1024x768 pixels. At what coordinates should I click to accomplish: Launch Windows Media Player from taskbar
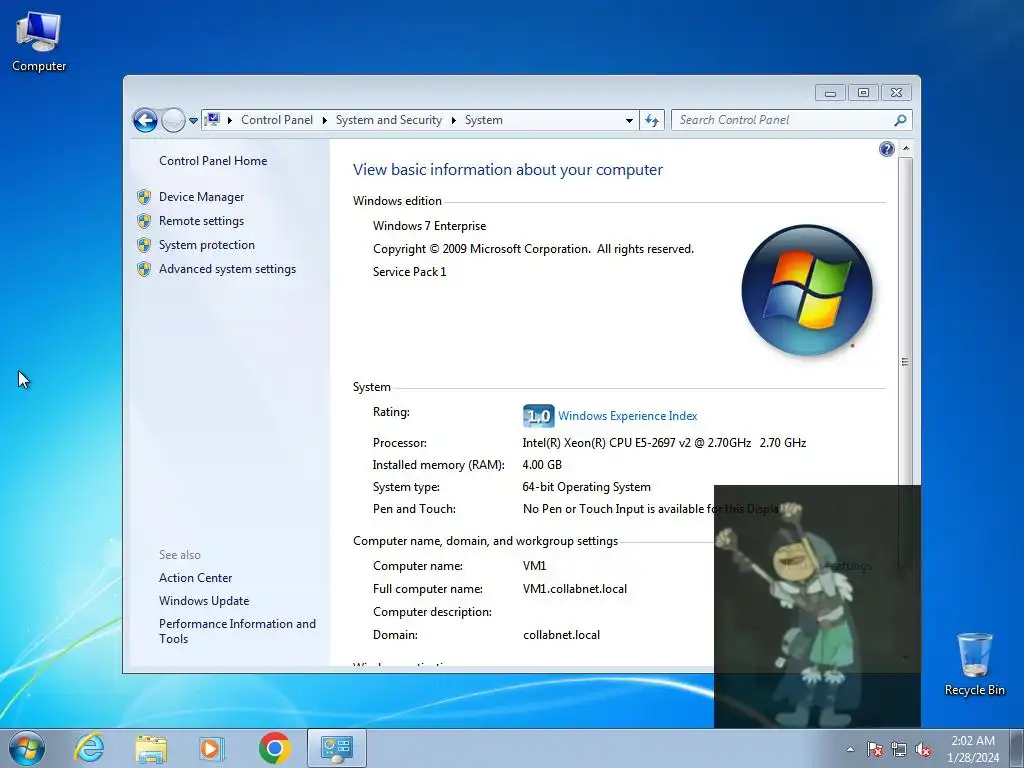point(212,748)
